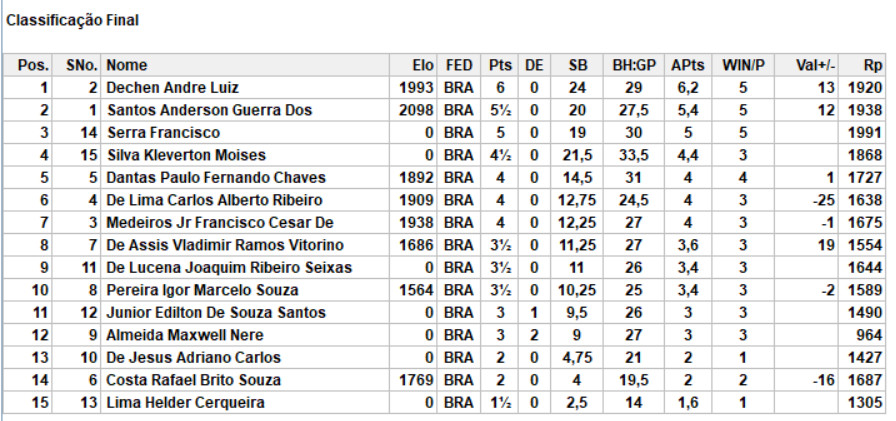Image resolution: width=896 pixels, height=421 pixels.
Task: Select player Santos Anderson Guerra Dos
Action: (210, 110)
